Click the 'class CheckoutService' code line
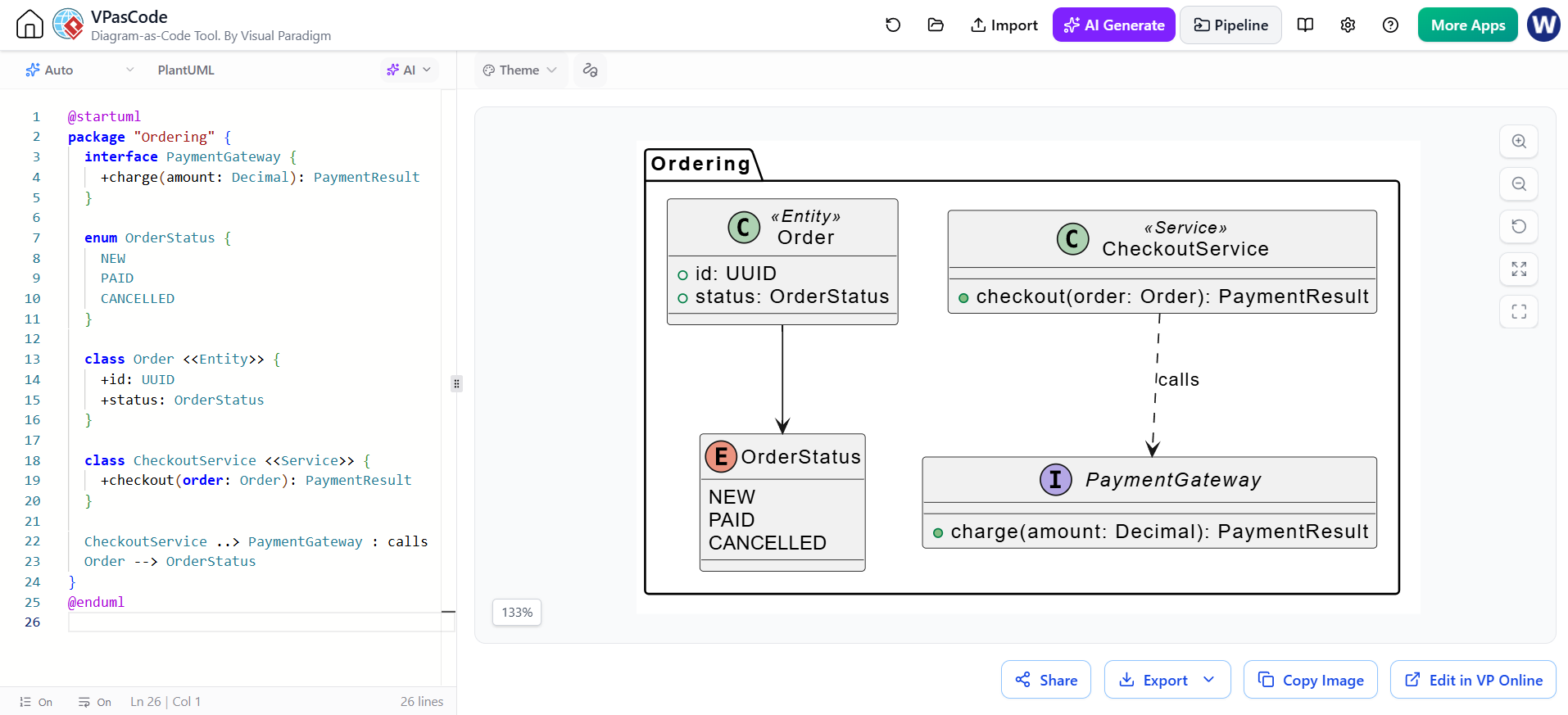Viewport: 1568px width, 715px height. coord(228,460)
